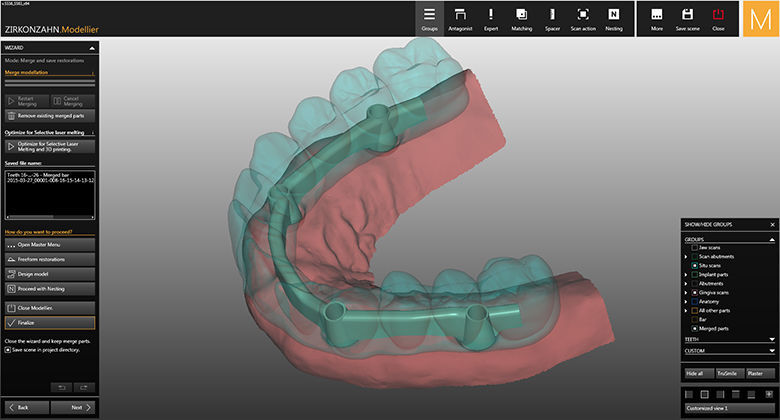Toggle Save scene in project directory
The width and height of the screenshot is (780, 420).
click(8, 350)
